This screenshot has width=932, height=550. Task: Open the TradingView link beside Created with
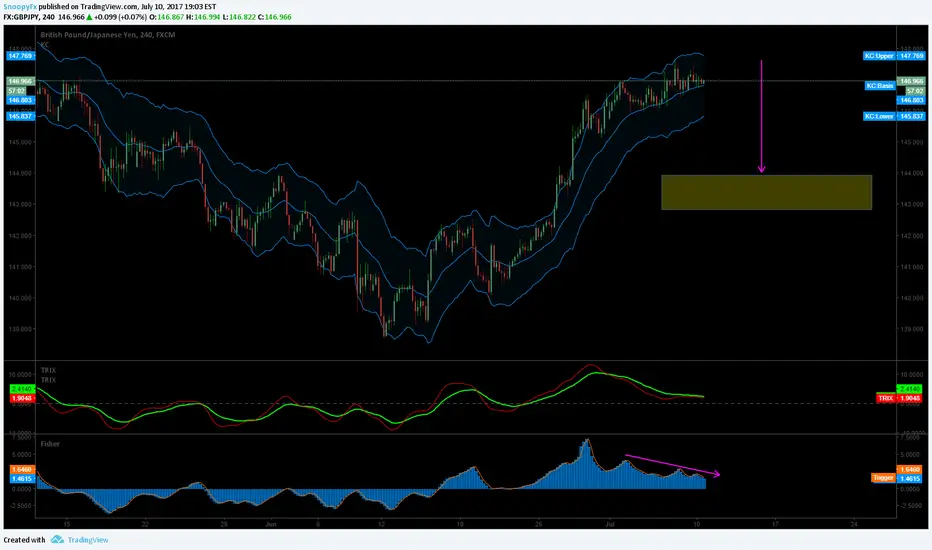pyautogui.click(x=88, y=540)
